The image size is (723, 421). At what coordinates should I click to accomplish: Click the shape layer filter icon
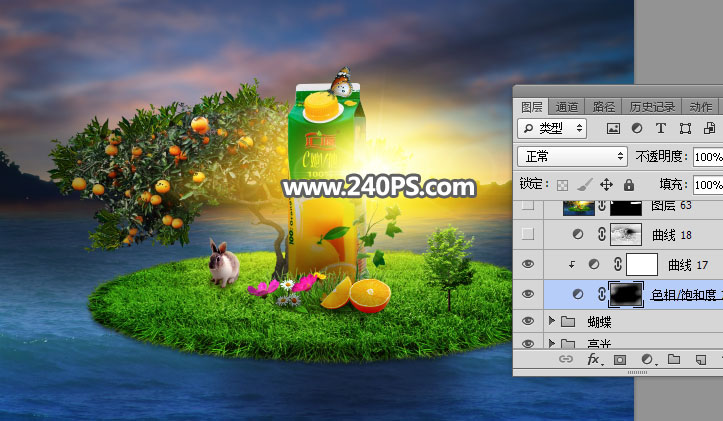685,129
